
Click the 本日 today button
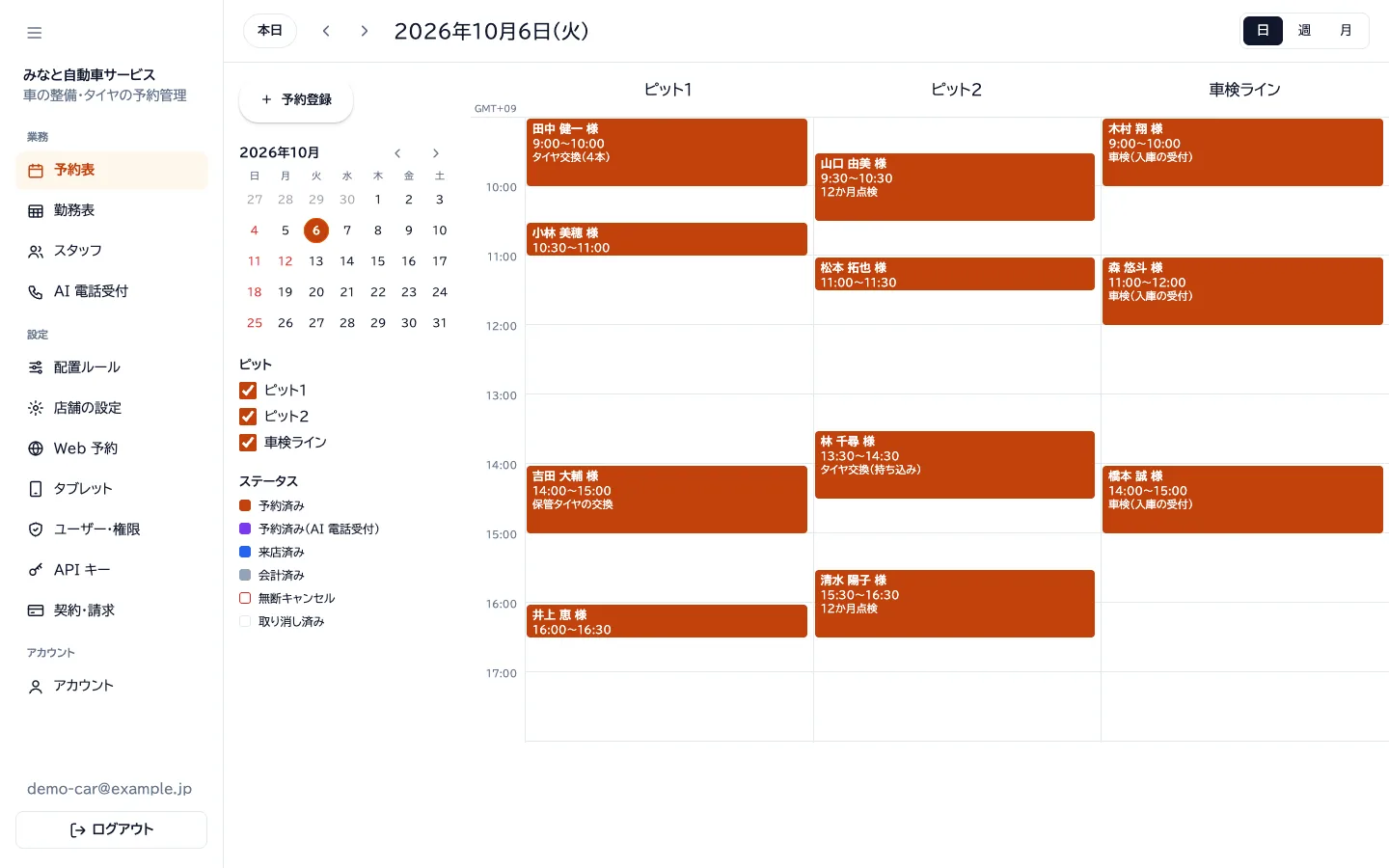click(270, 31)
